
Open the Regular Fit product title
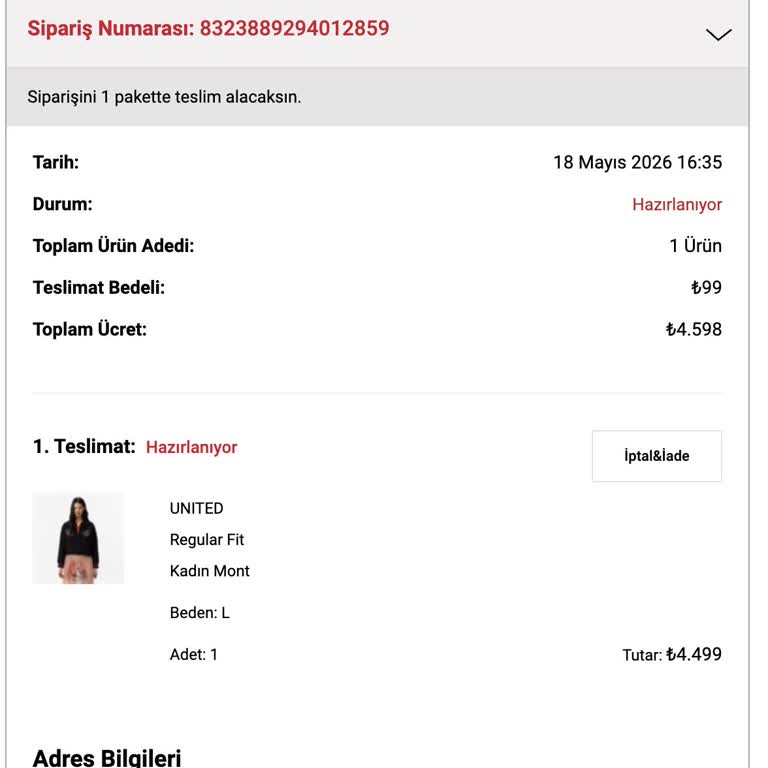[x=207, y=540]
